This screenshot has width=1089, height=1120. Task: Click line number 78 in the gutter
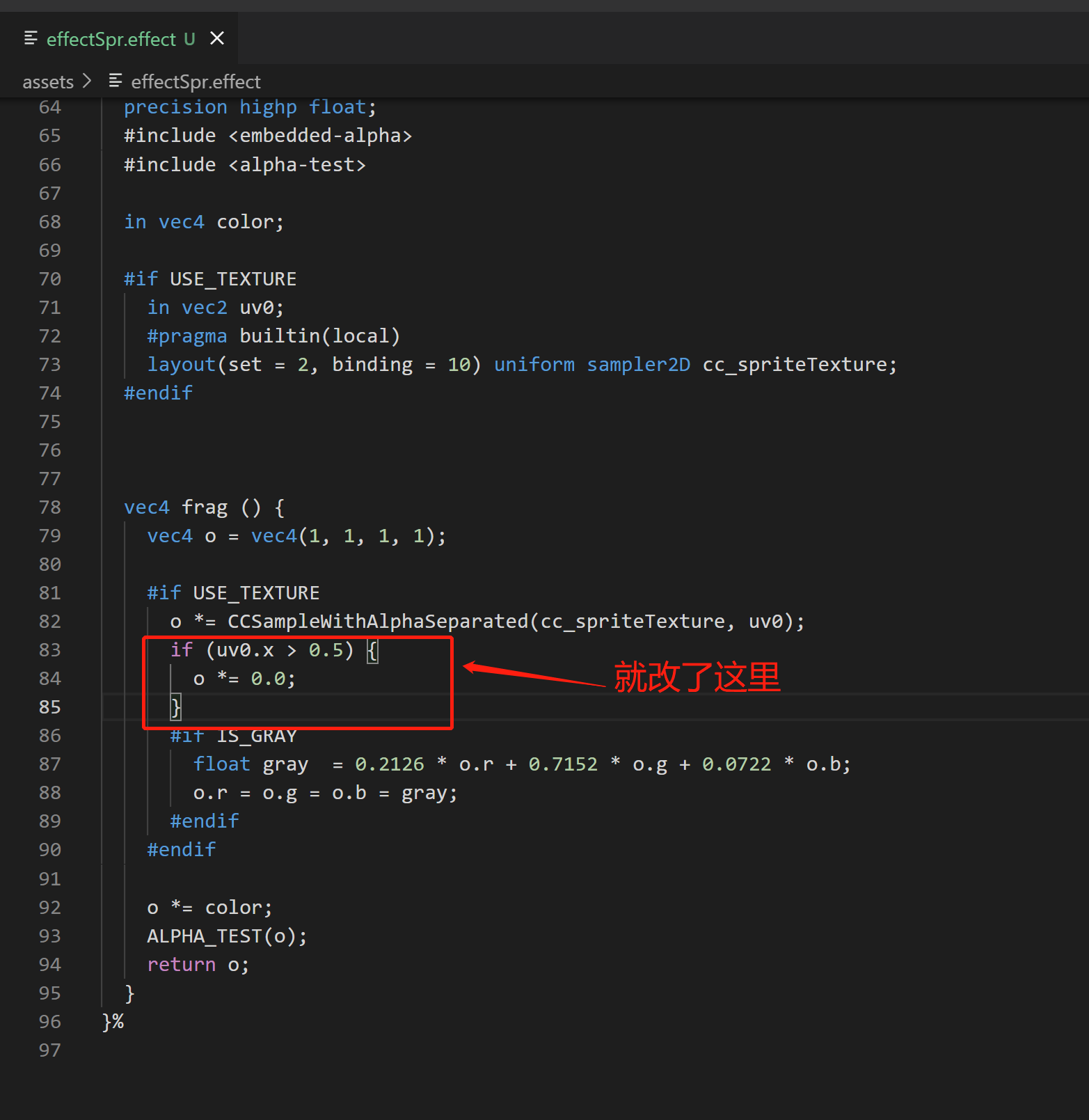coord(50,507)
